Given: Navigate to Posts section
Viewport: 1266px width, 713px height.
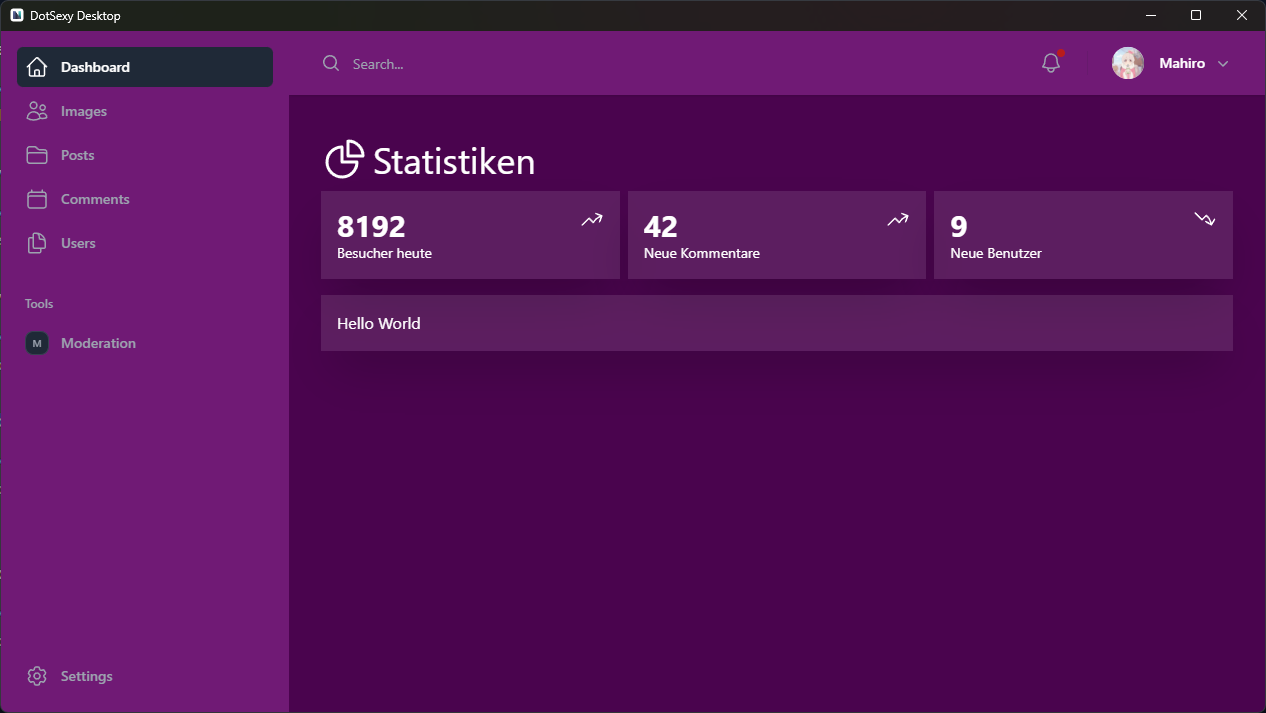Looking at the screenshot, I should pyautogui.click(x=78, y=155).
